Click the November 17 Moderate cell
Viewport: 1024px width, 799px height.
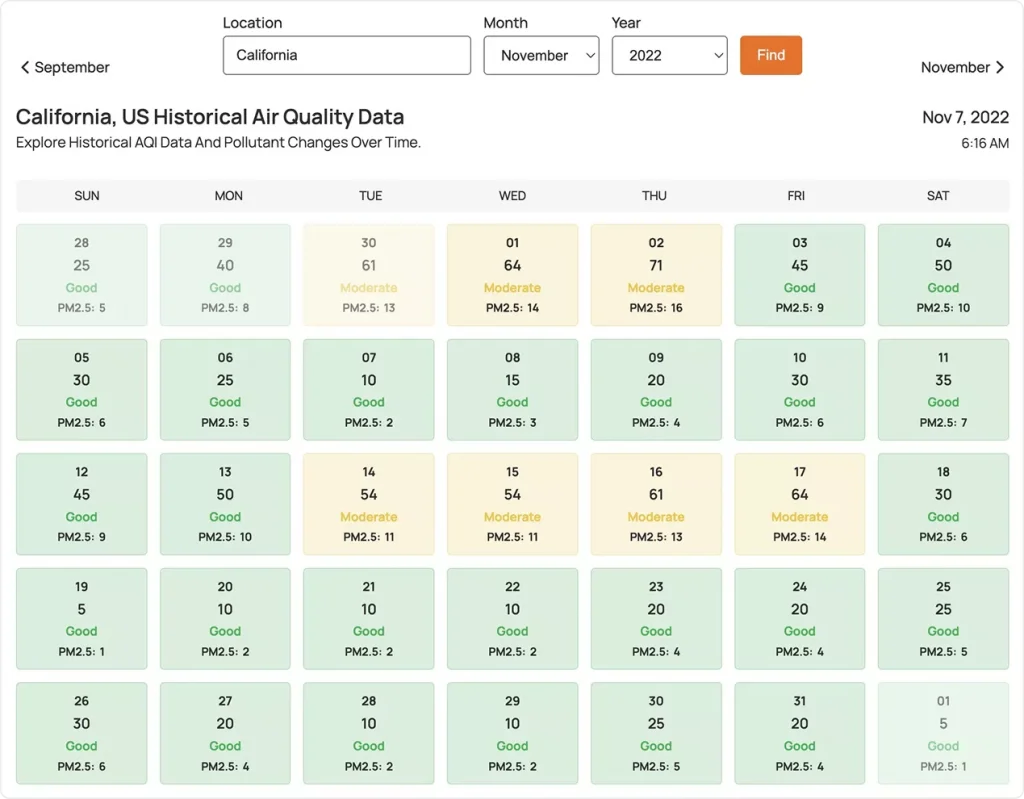799,503
